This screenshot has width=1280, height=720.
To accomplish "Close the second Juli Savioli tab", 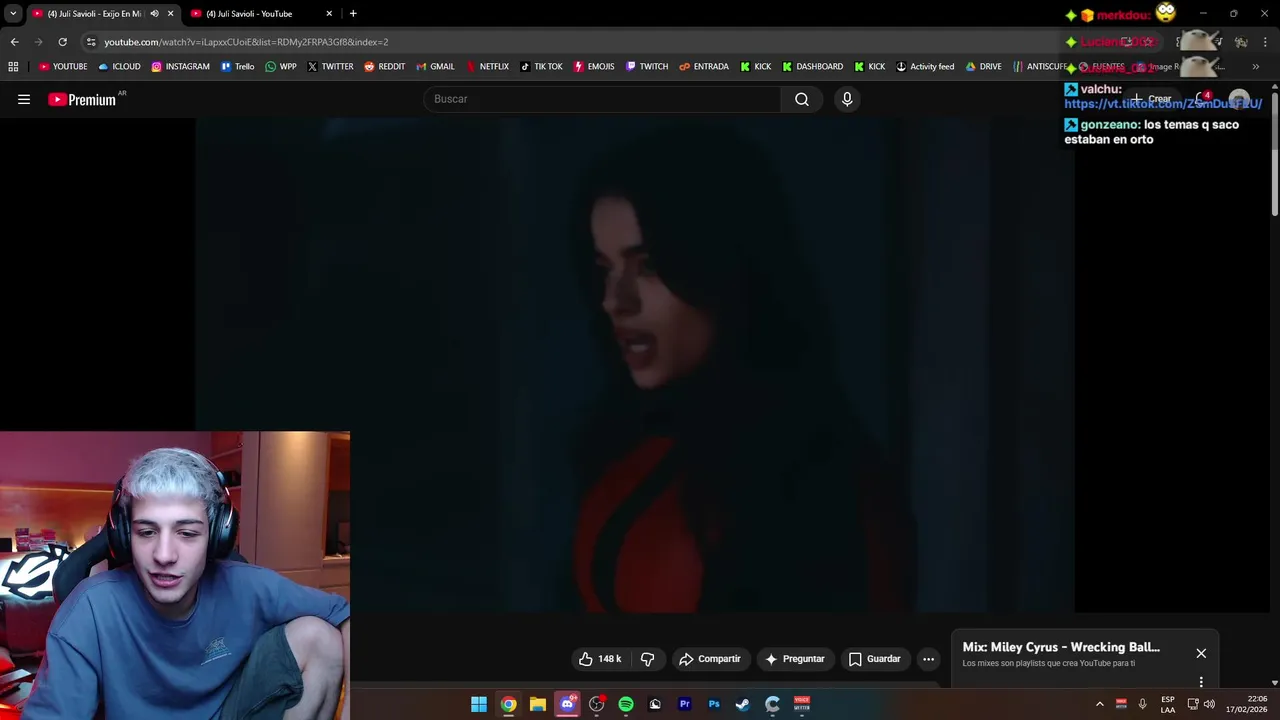I will (x=329, y=14).
